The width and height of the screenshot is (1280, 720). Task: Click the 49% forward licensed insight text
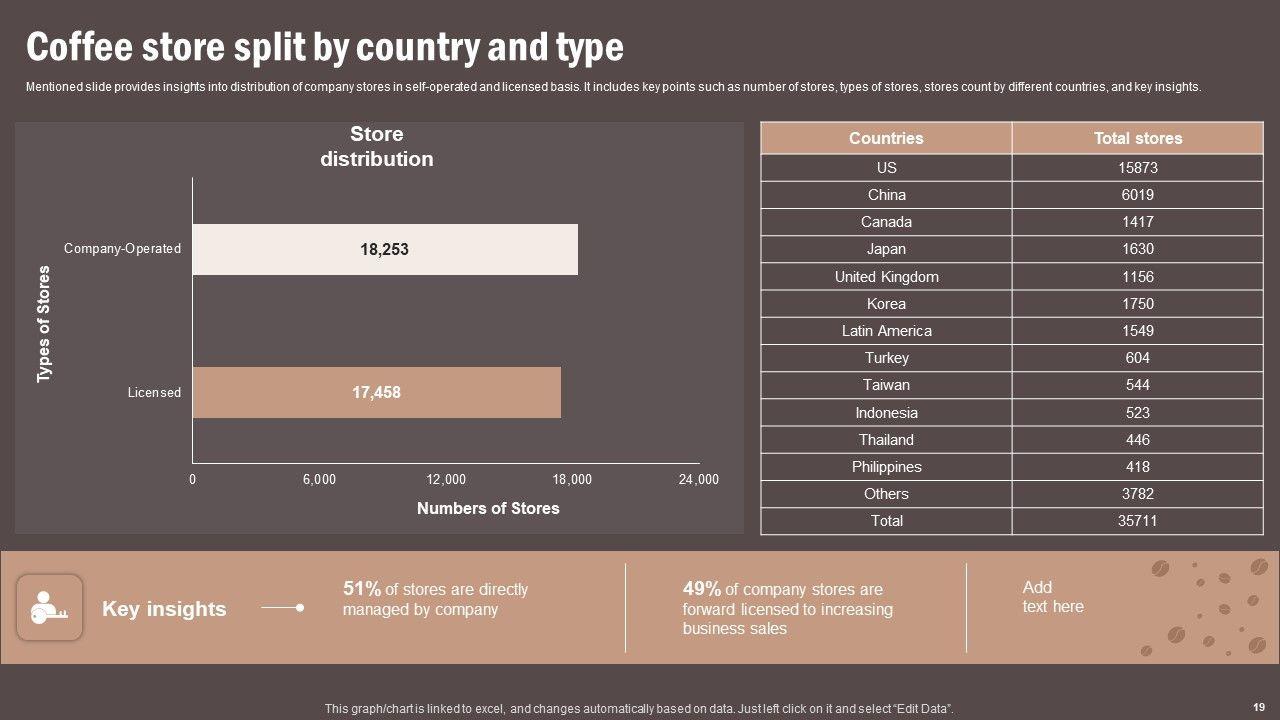click(x=787, y=608)
